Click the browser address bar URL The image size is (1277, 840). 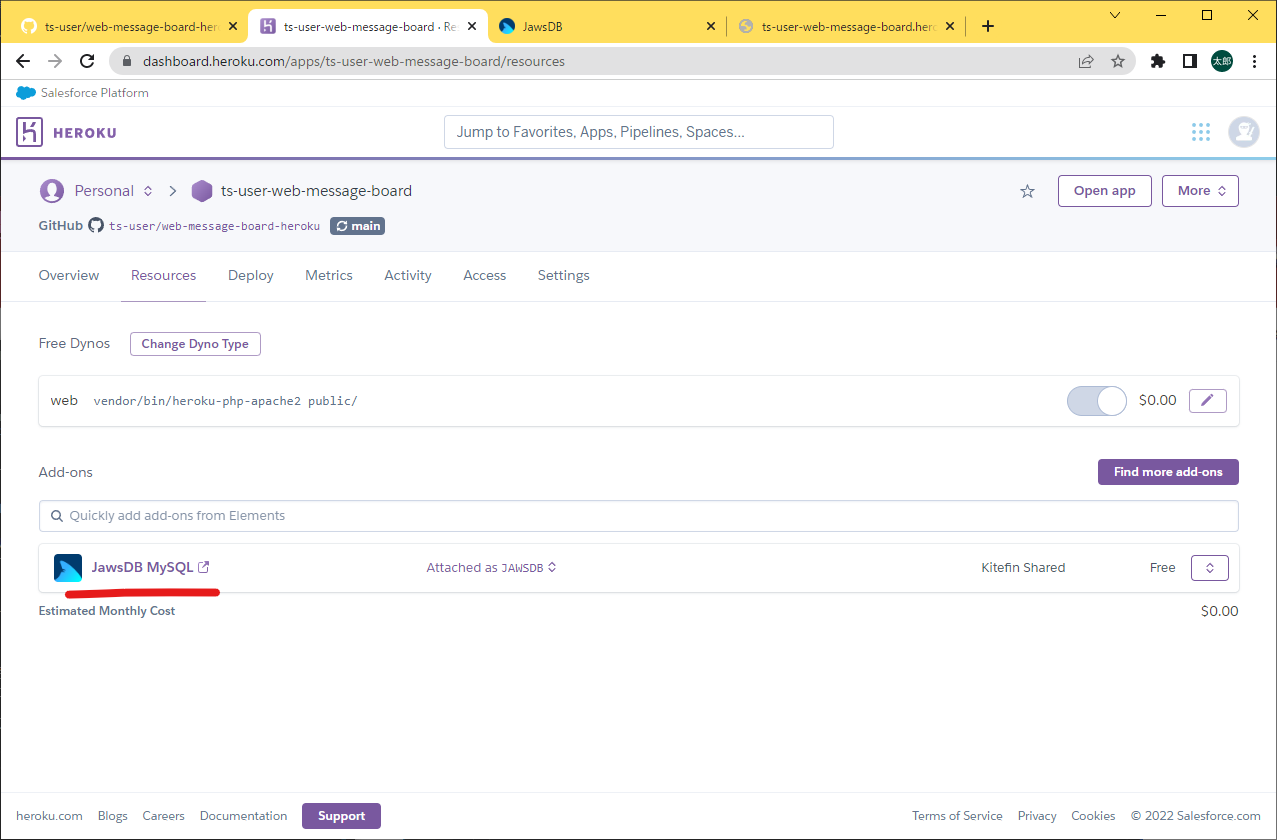click(354, 61)
